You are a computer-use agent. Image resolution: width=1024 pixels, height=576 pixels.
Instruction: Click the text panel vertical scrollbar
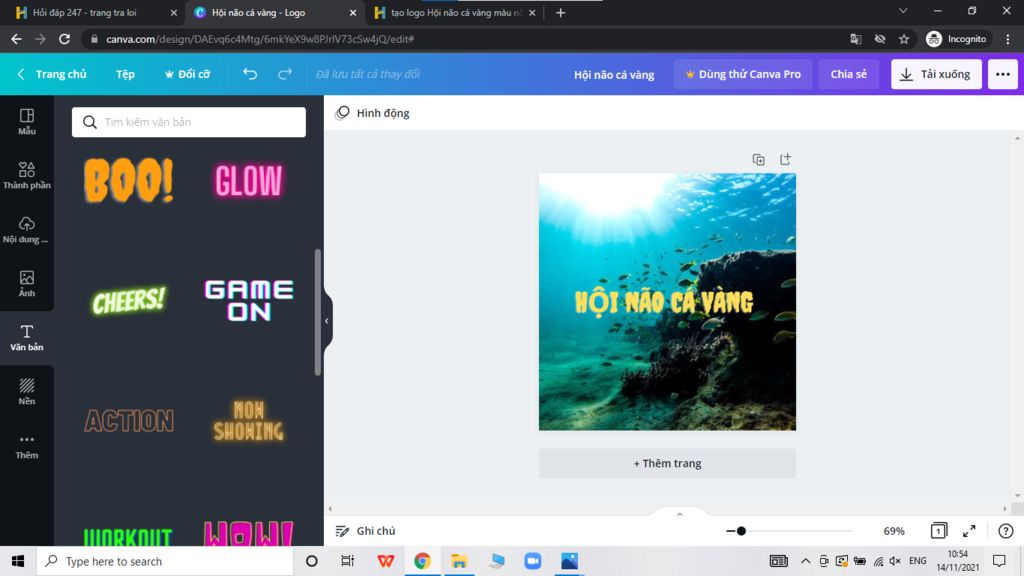(x=318, y=312)
